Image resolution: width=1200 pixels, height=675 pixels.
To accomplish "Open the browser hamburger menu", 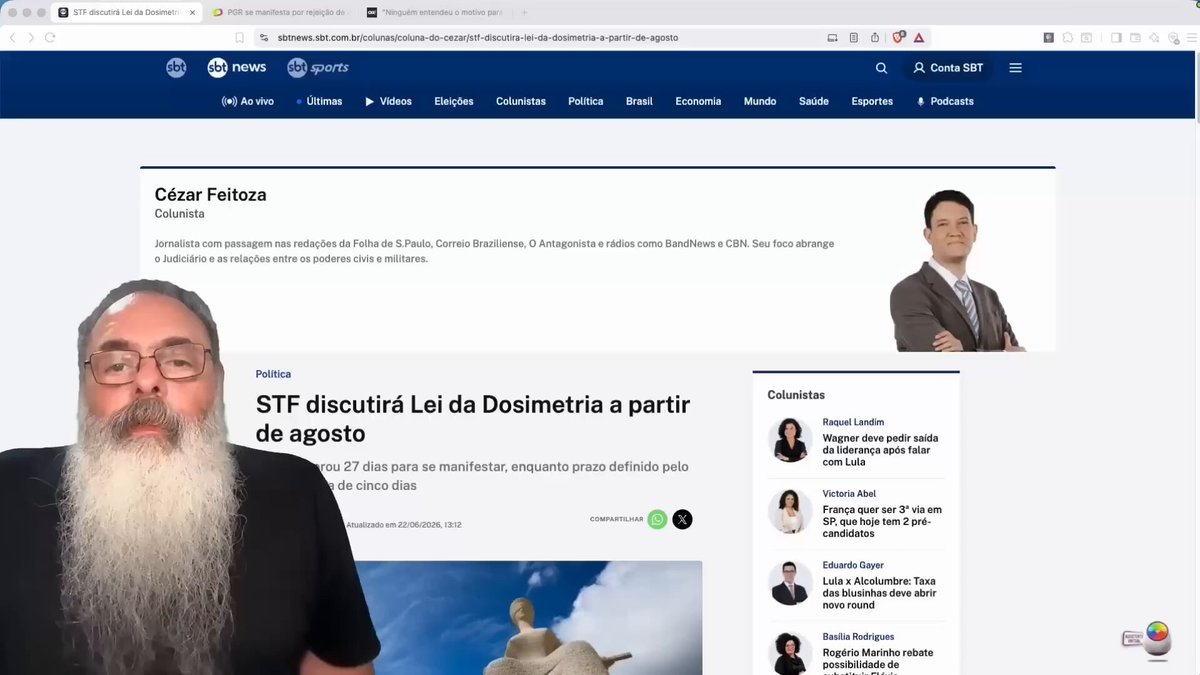I will (1190, 37).
